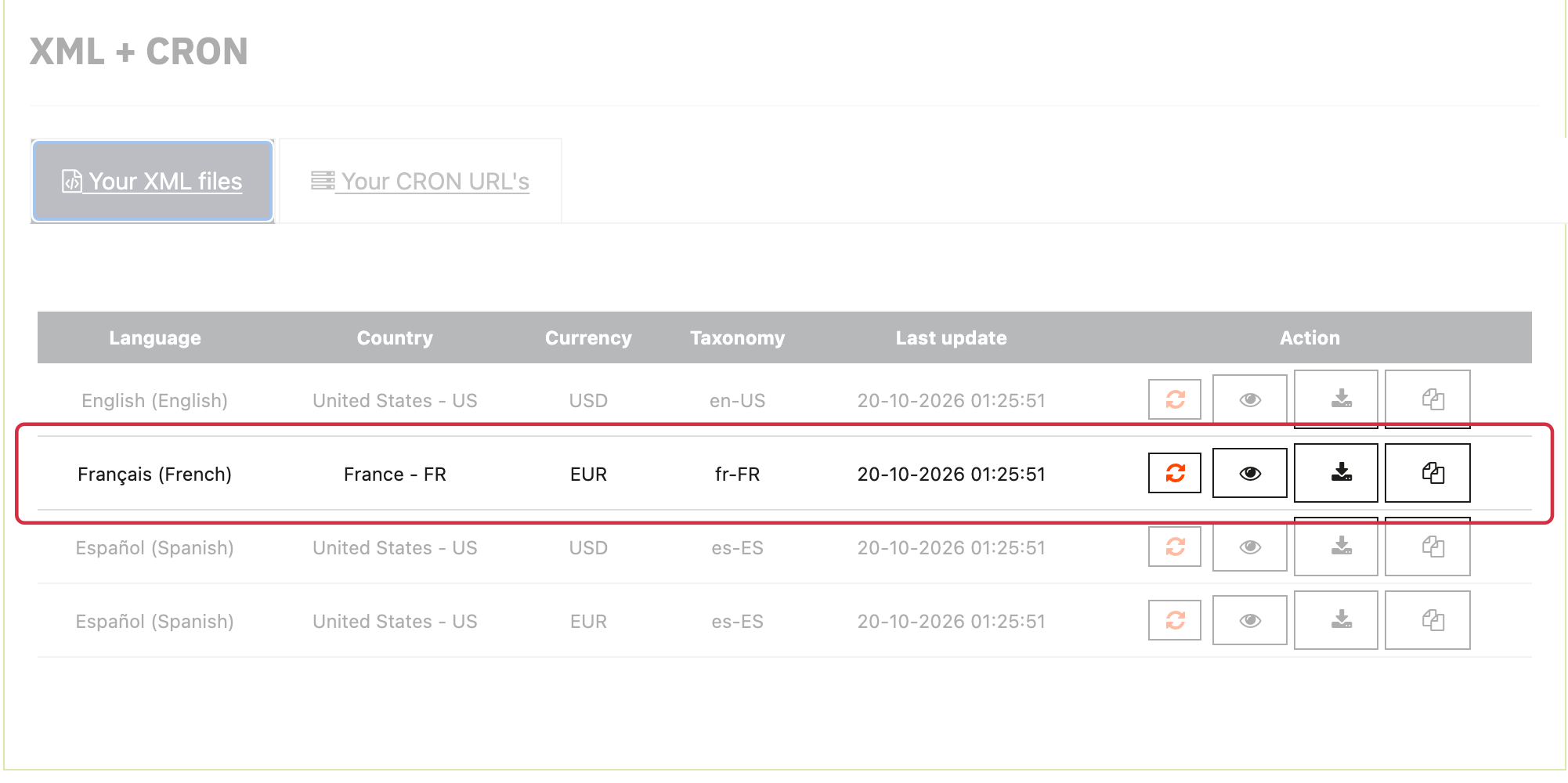The image size is (1568, 783).
Task: Copy the French fr-FR feed link
Action: 1427,473
